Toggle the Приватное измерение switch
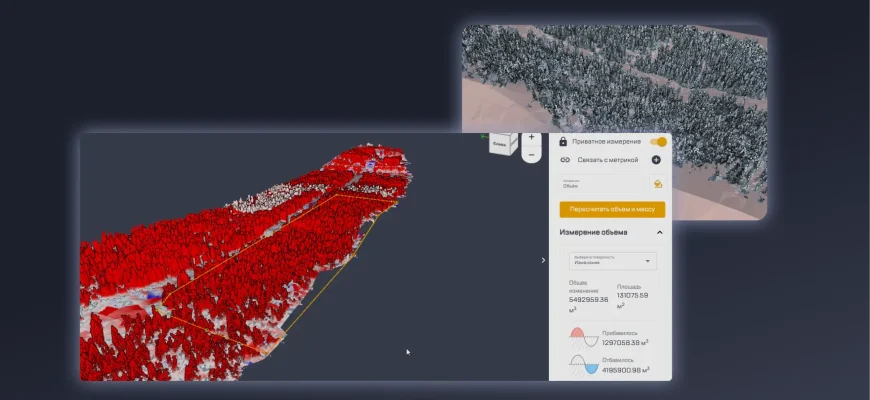This screenshot has width=870, height=400. pyautogui.click(x=658, y=142)
